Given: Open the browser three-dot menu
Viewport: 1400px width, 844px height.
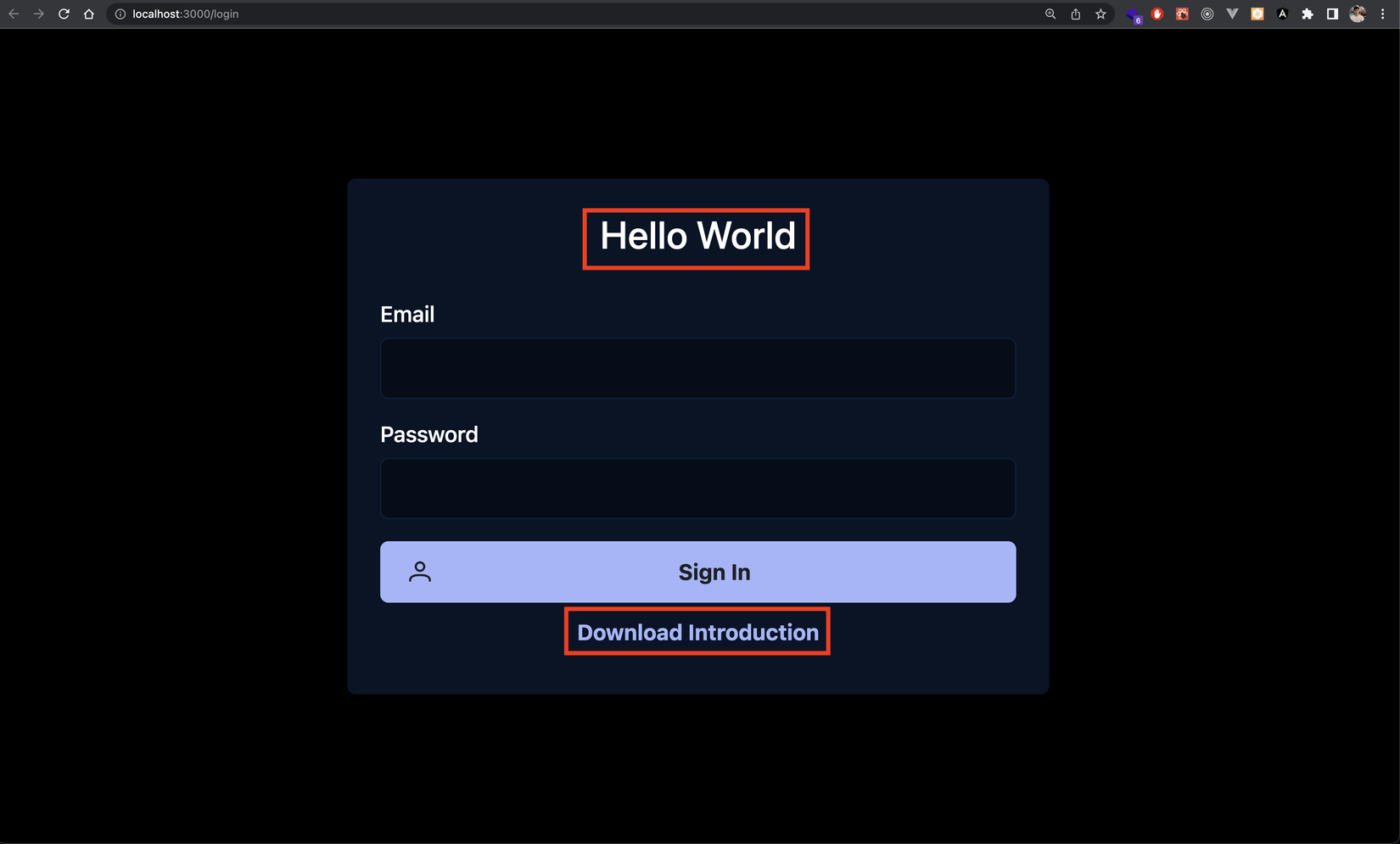Looking at the screenshot, I should [x=1383, y=14].
